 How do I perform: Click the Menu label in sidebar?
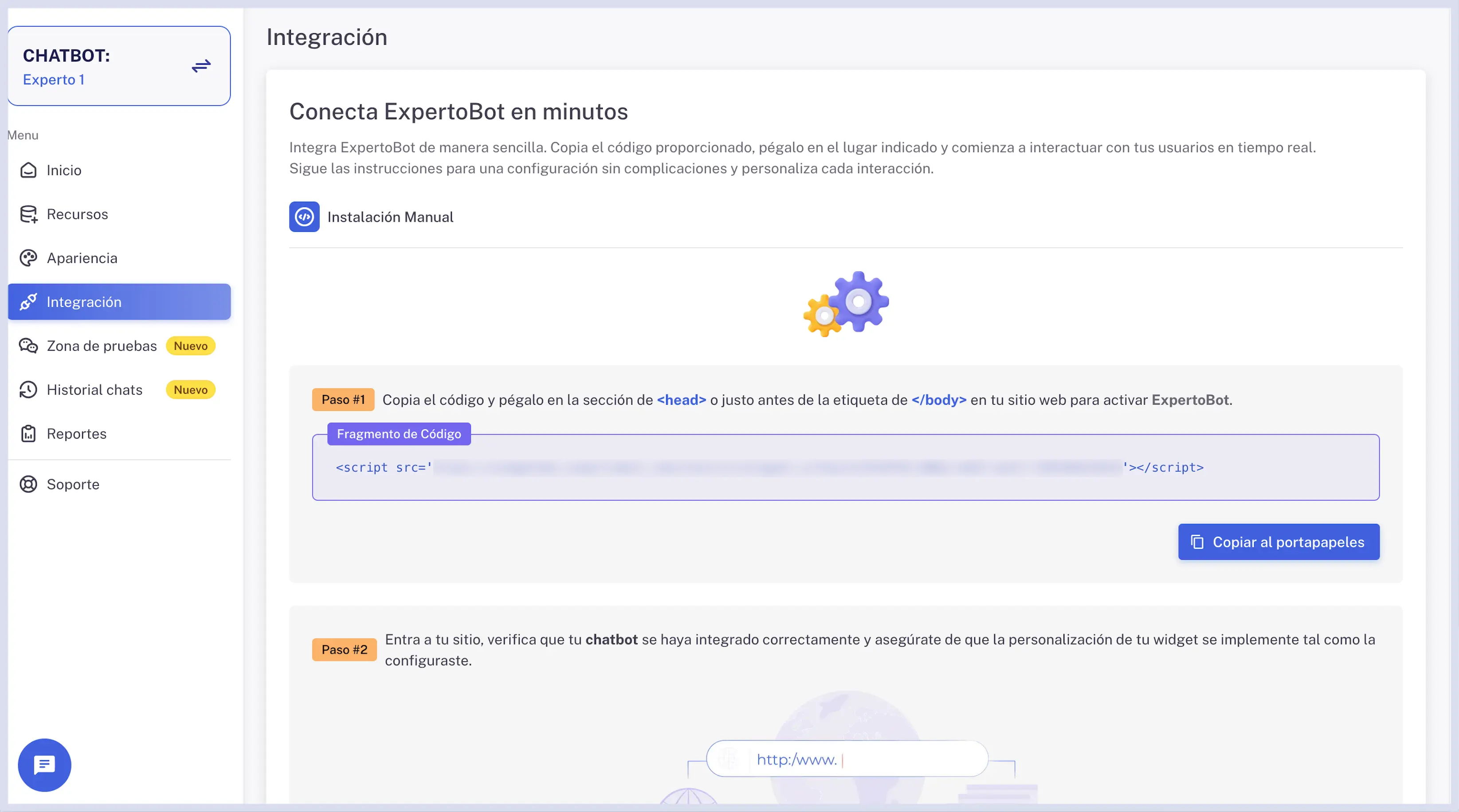click(23, 135)
